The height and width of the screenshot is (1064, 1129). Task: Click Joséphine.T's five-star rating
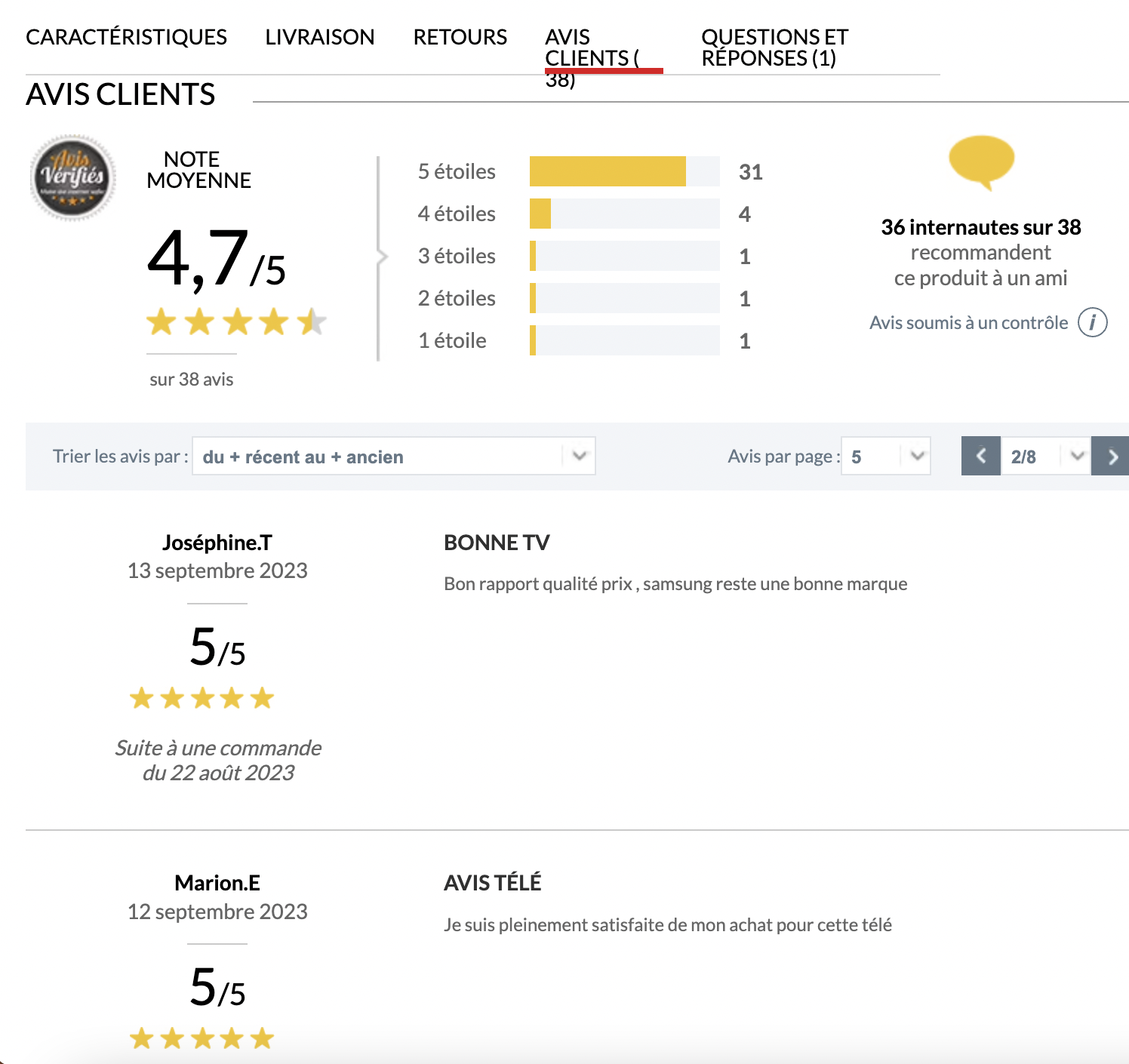(x=200, y=697)
